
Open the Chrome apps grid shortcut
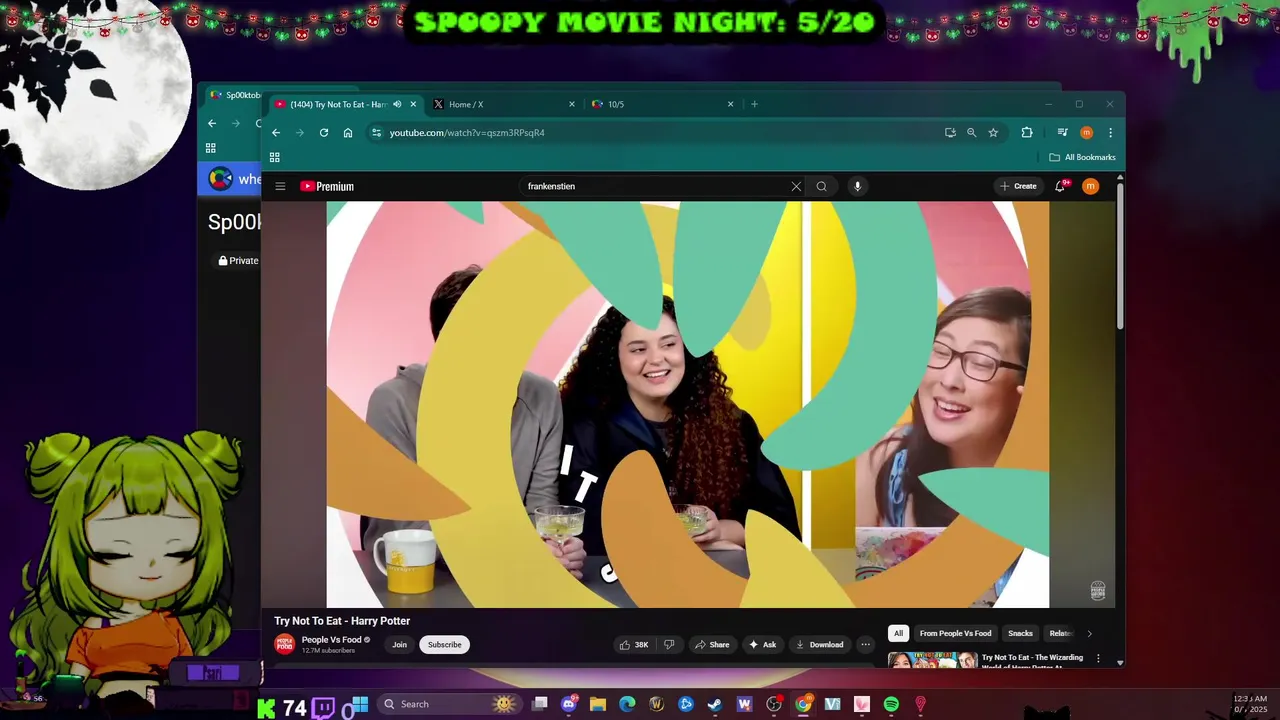coord(274,157)
